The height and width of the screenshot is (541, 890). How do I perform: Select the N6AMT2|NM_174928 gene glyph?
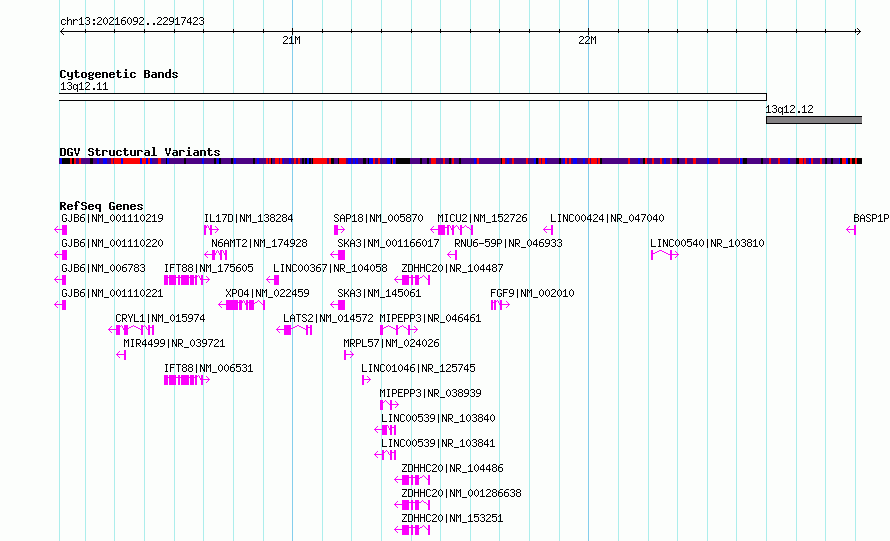[x=216, y=255]
